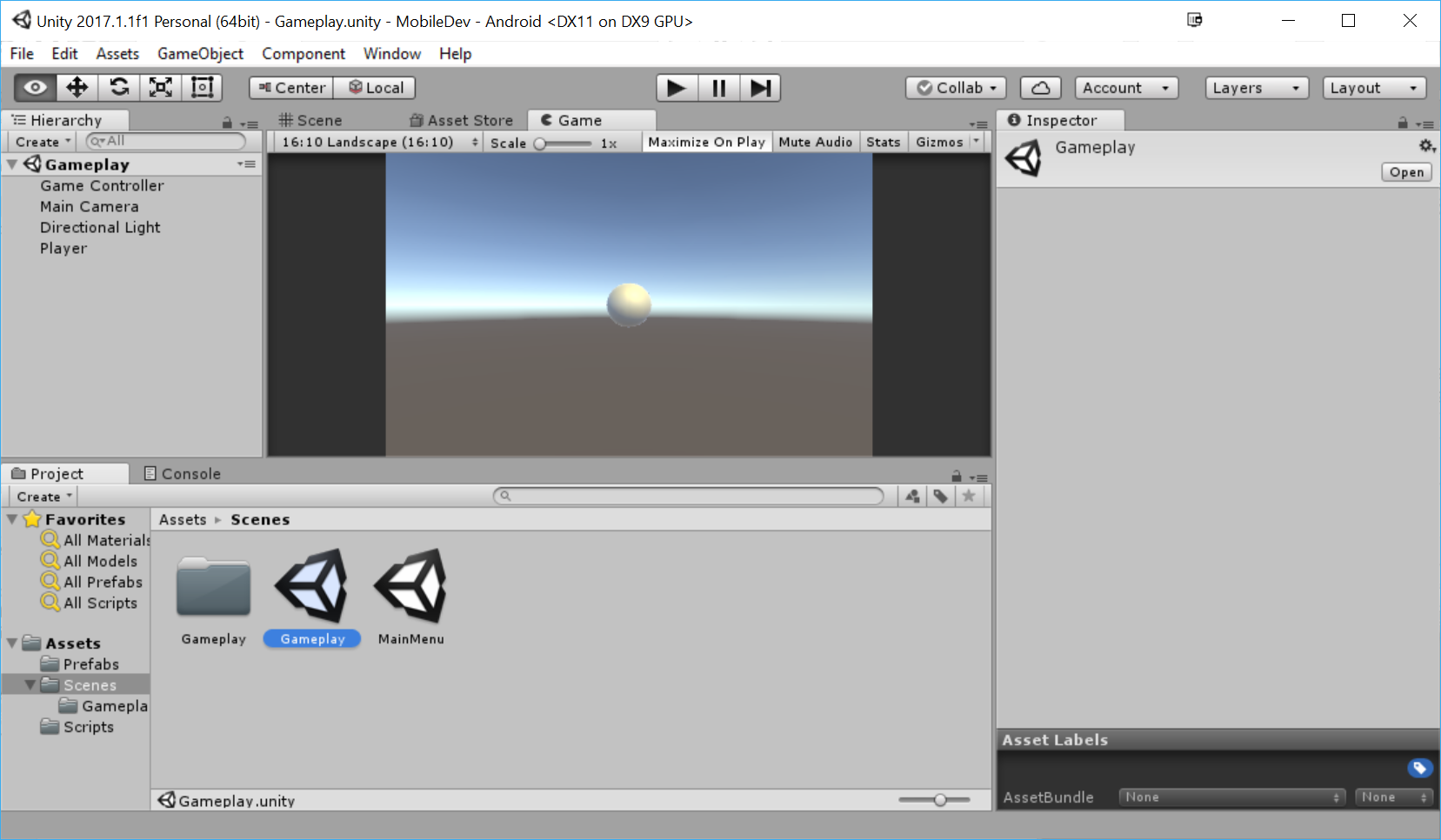This screenshot has width=1441, height=840.
Task: Click the Open button in Inspector
Action: [1406, 172]
